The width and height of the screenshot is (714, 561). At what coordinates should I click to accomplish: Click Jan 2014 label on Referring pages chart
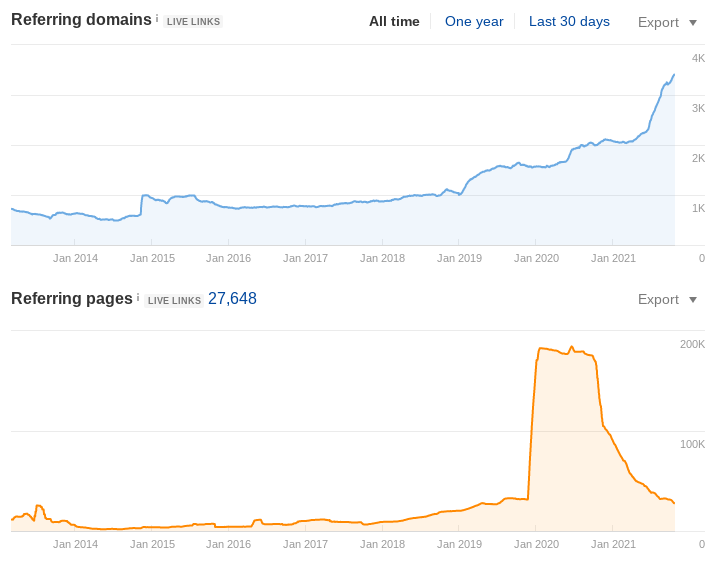[75, 544]
